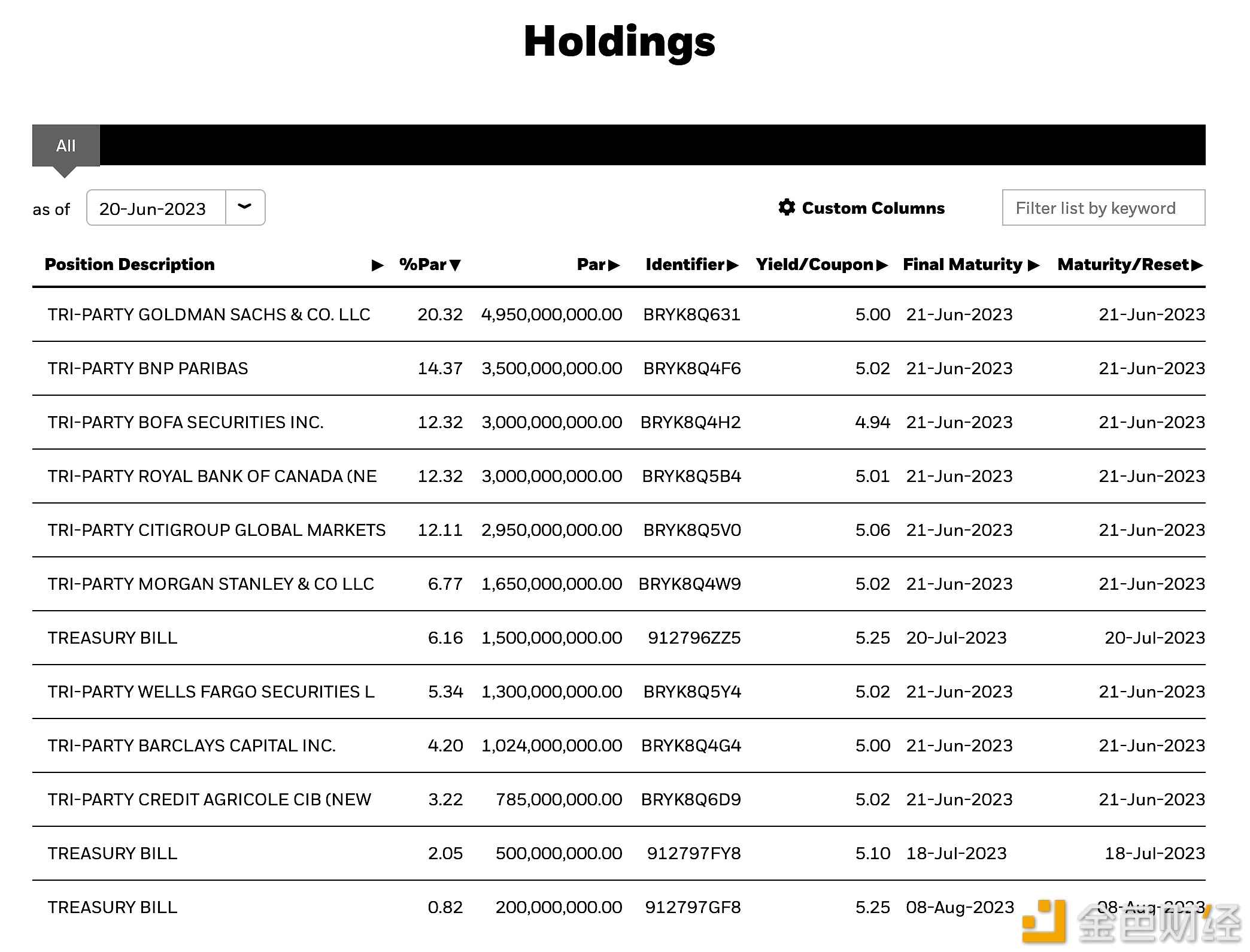Click %Par value 20.32

pyautogui.click(x=440, y=314)
